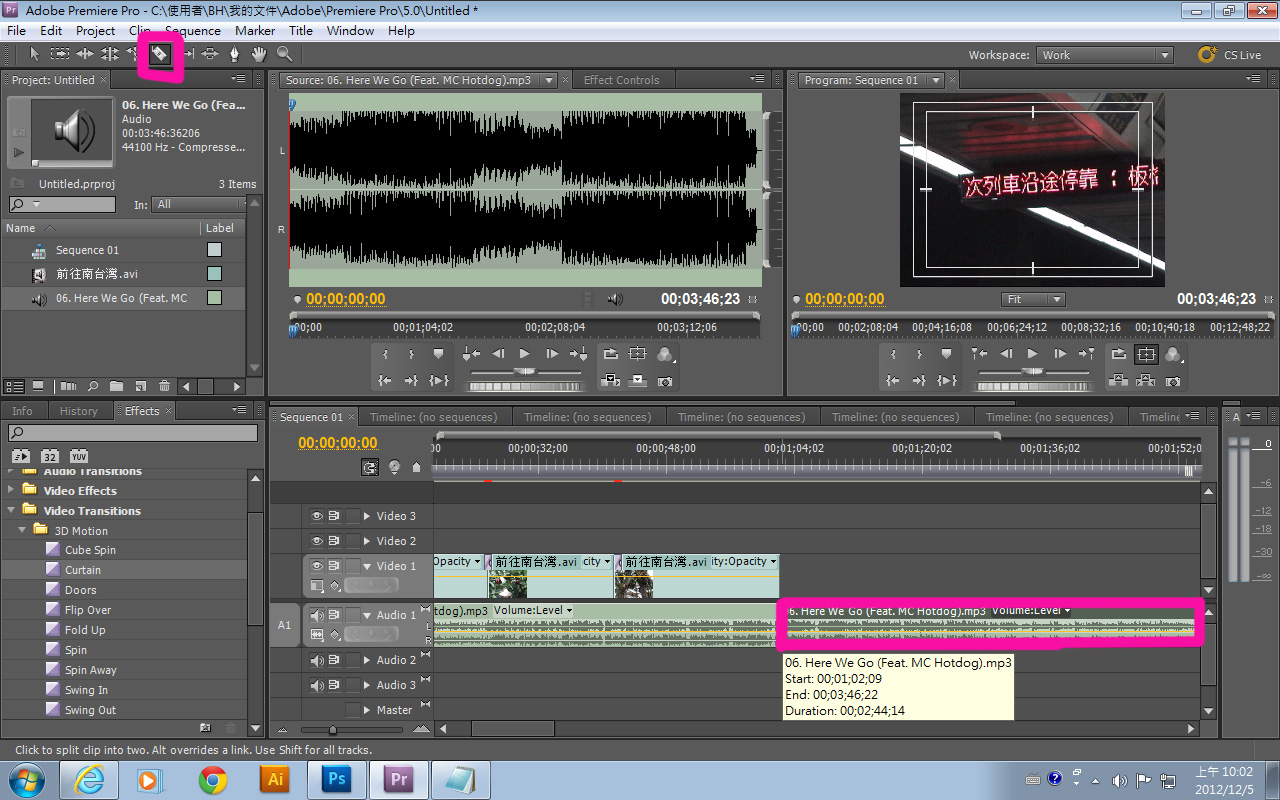Step forward one frame in Program monitor
Screen dimensions: 1280x800
tap(1060, 354)
